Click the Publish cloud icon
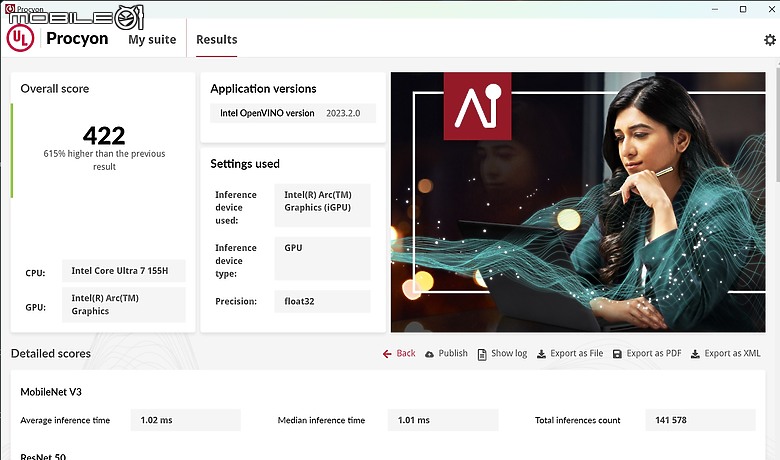 pos(429,354)
